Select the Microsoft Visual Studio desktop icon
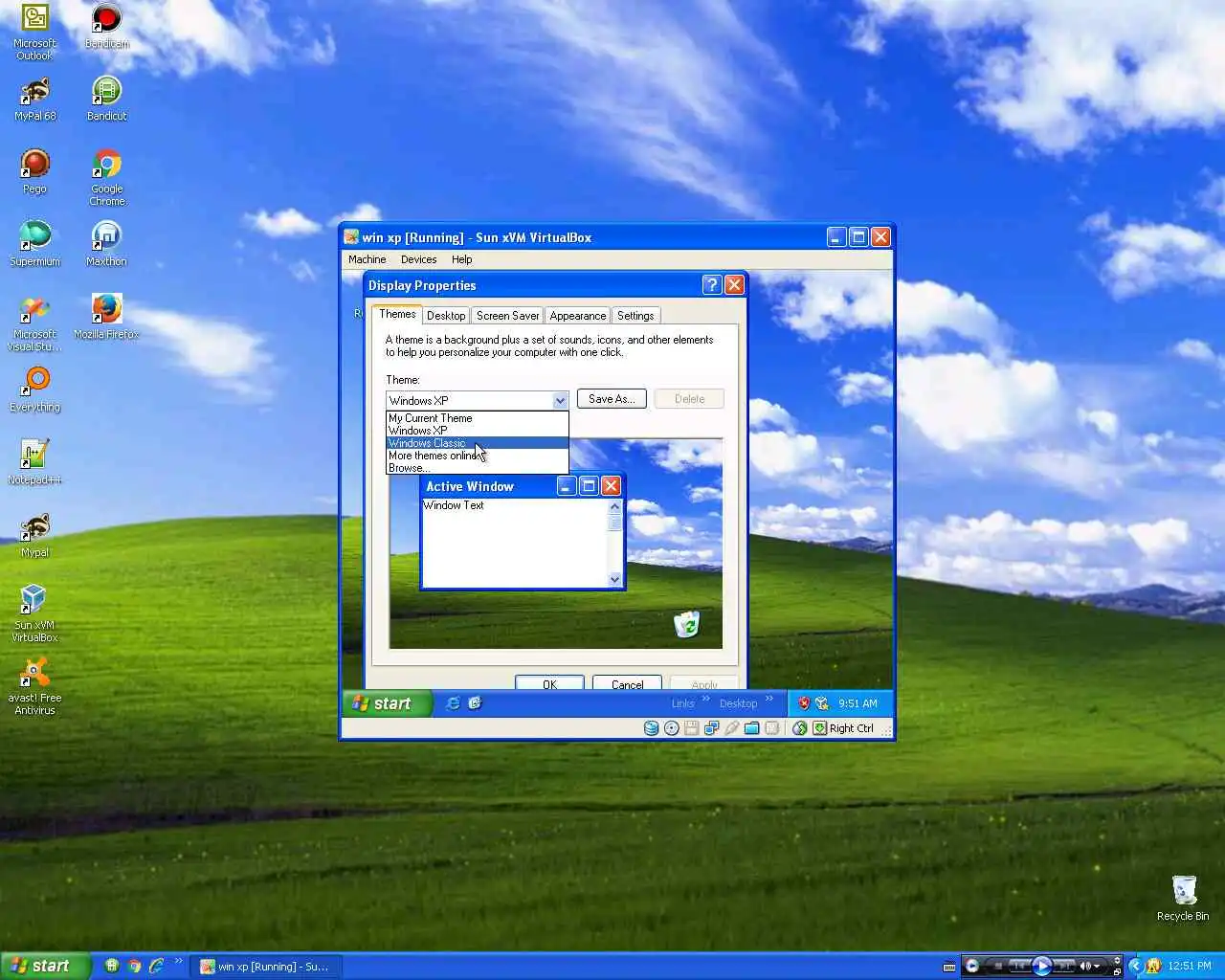The height and width of the screenshot is (980, 1225). point(34,323)
